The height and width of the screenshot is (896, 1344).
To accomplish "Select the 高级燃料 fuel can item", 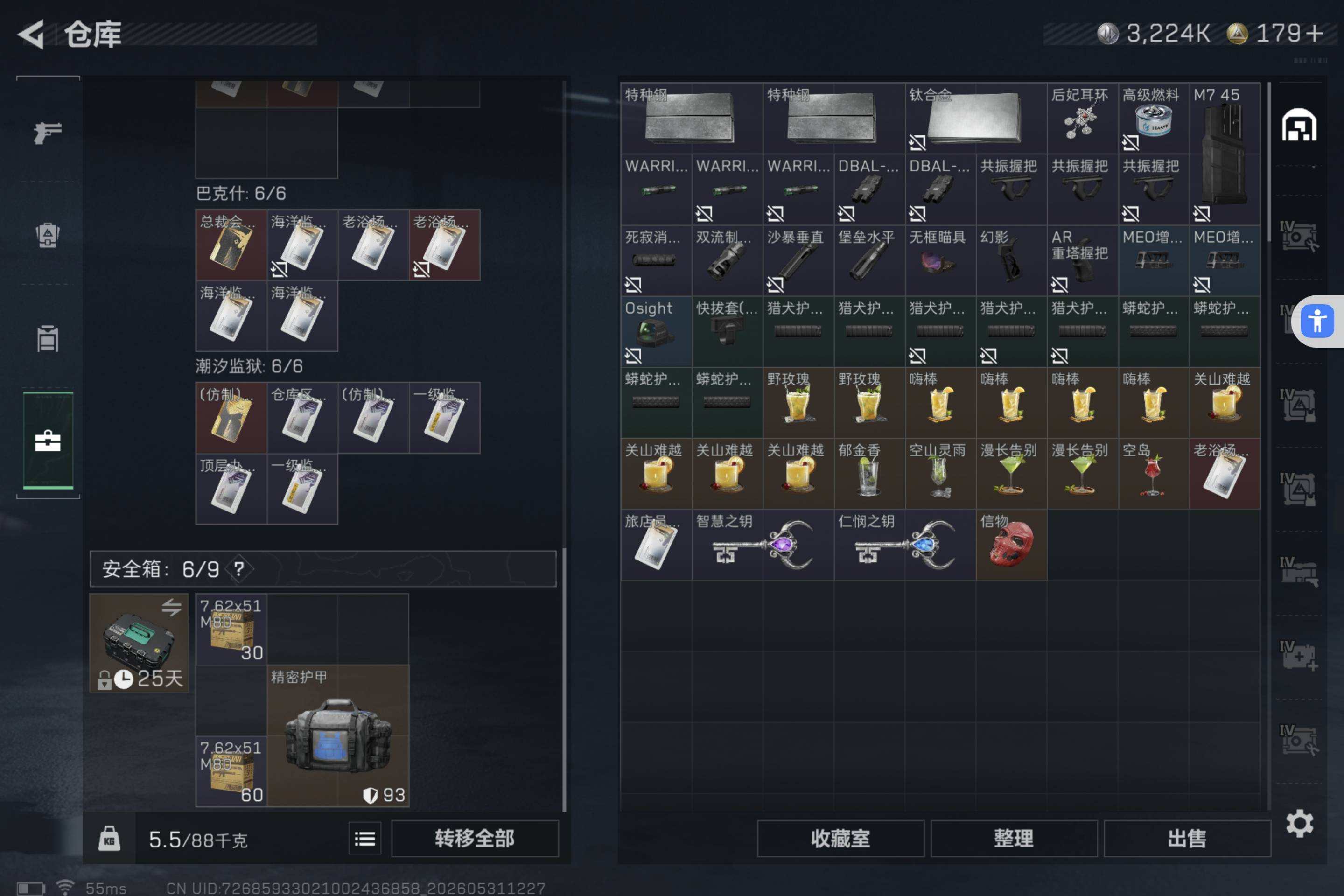I will point(1153,118).
